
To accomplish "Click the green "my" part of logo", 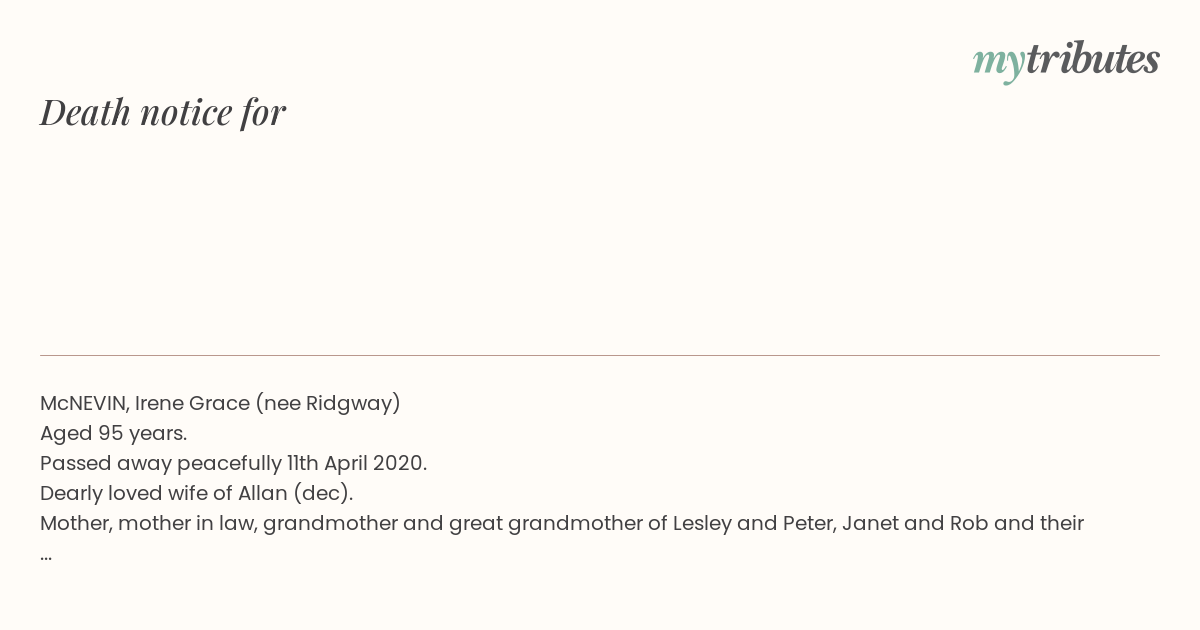I will click(x=999, y=63).
